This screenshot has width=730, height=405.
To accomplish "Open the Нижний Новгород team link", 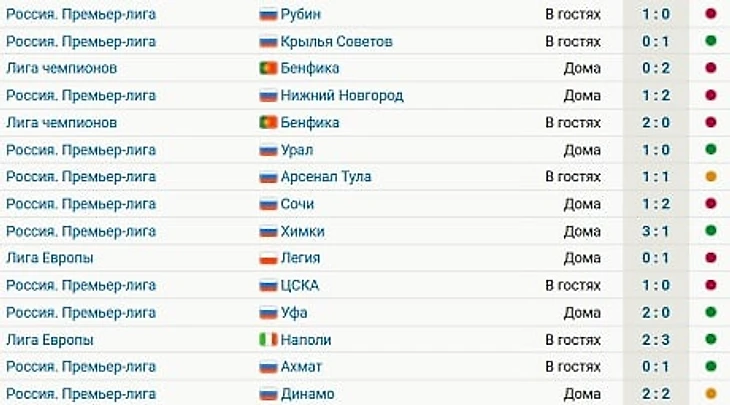I will point(342,96).
